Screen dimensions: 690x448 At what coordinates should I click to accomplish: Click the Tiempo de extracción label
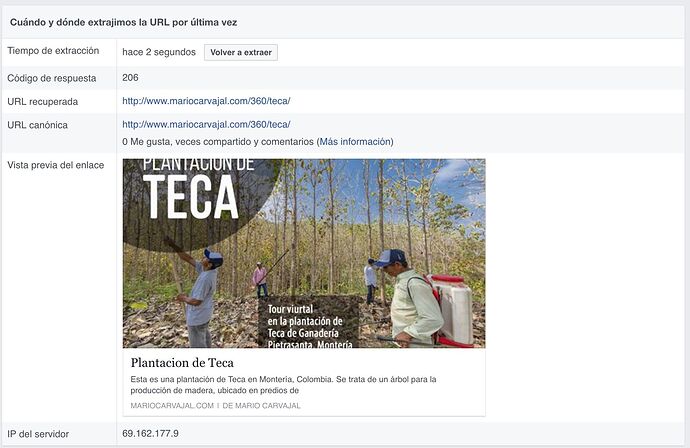pyautogui.click(x=53, y=51)
